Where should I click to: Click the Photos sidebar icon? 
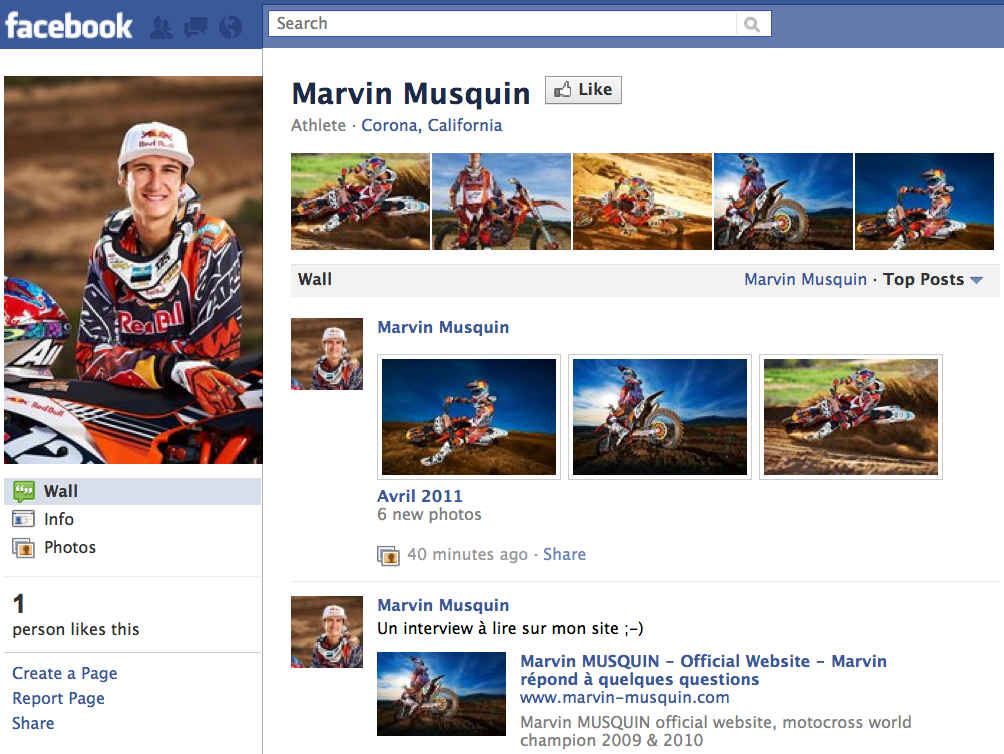pos(24,548)
